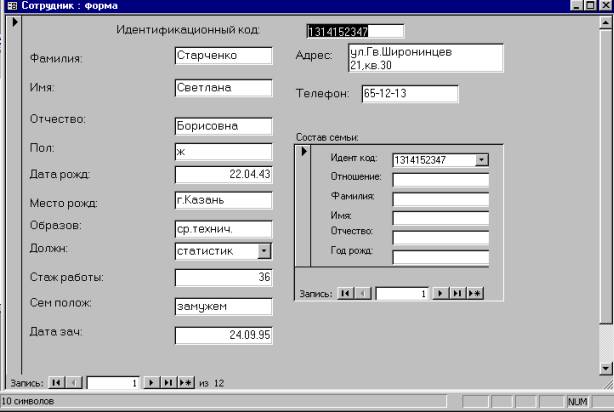Viewport: 614px width, 412px height.
Task: Jump to last record in main navigator
Action: coord(168,382)
